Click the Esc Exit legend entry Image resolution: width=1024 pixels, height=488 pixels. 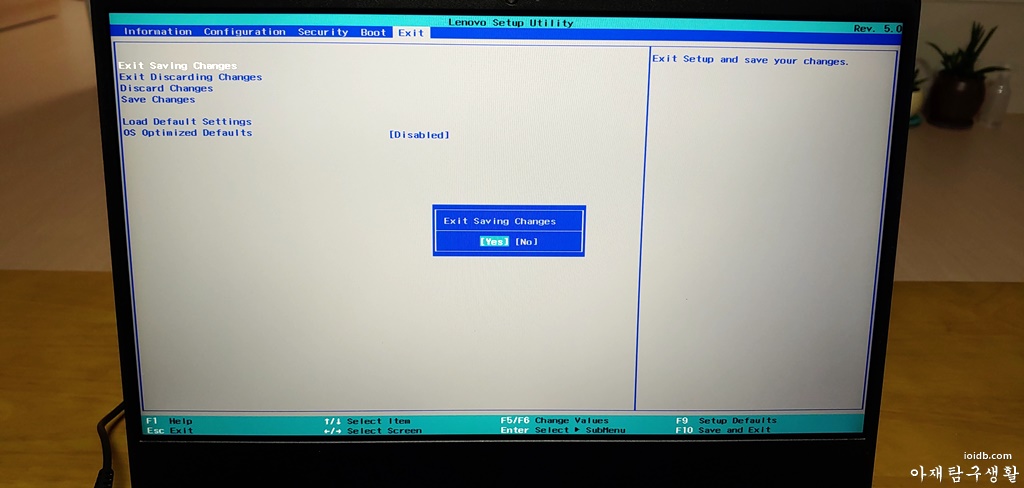click(x=170, y=431)
